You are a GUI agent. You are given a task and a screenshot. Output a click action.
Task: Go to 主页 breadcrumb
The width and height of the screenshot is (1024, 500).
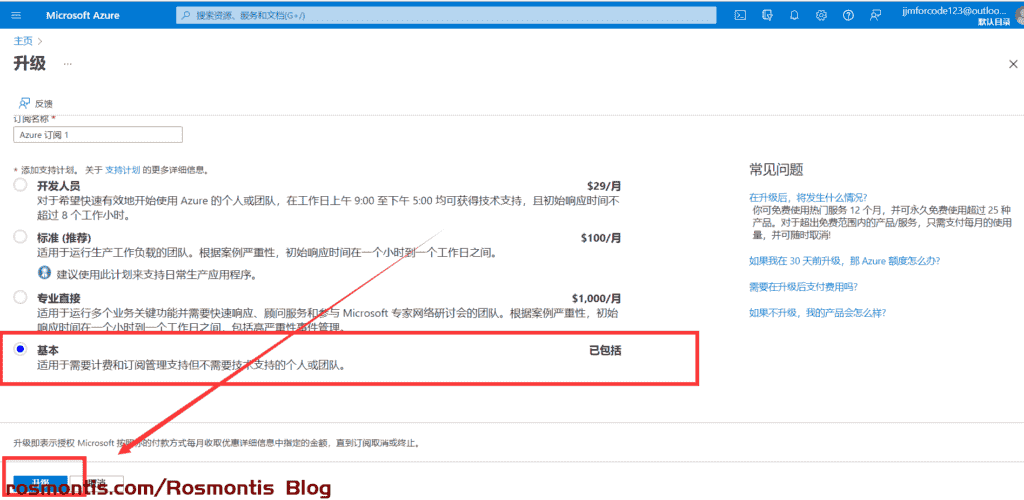(23, 40)
